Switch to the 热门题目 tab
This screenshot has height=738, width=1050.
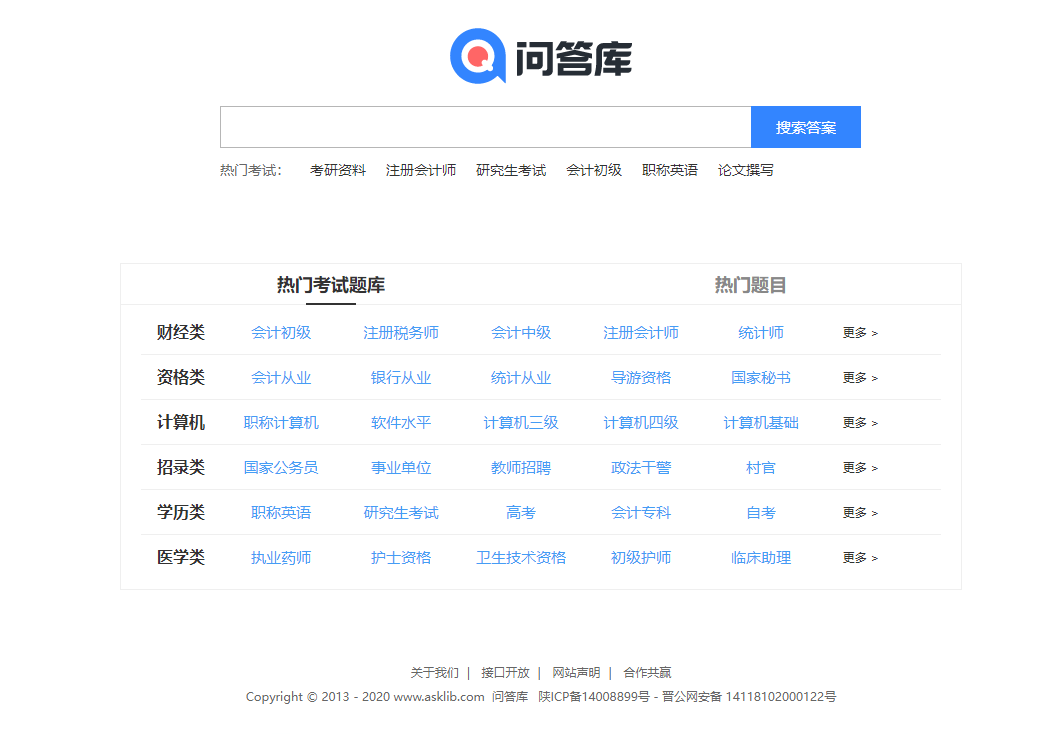click(750, 285)
